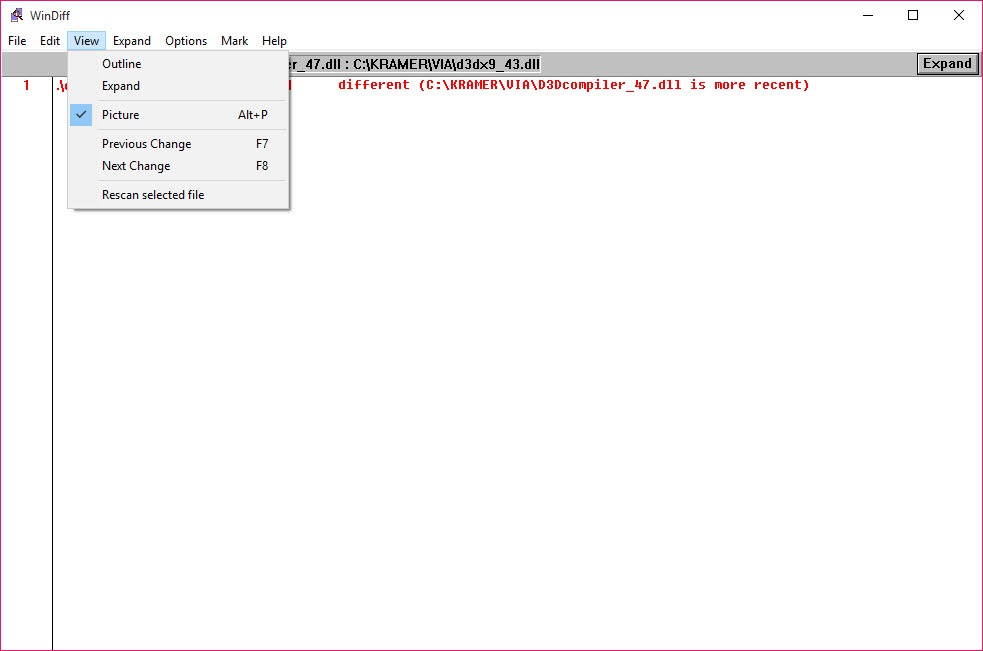
Task: Open the Edit menu
Action: coord(49,41)
